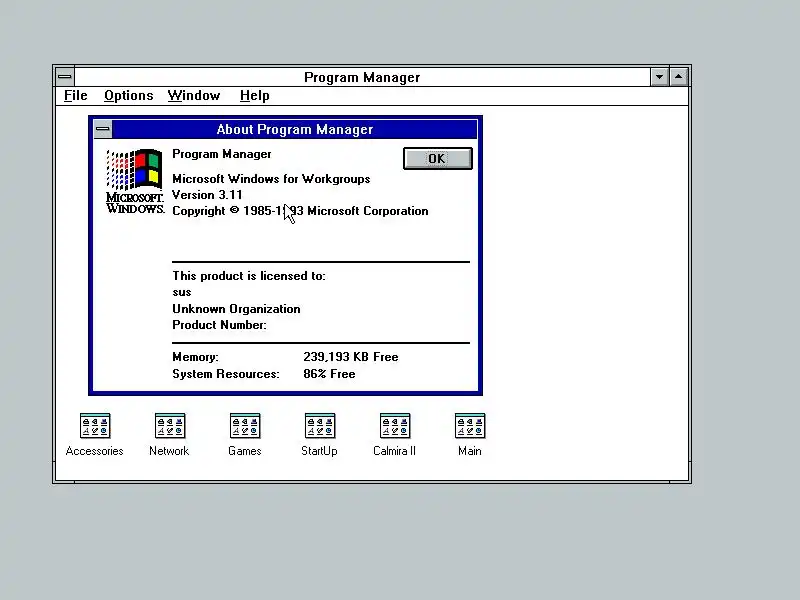Open the About dialog control menu box
800x600 pixels.
103,129
